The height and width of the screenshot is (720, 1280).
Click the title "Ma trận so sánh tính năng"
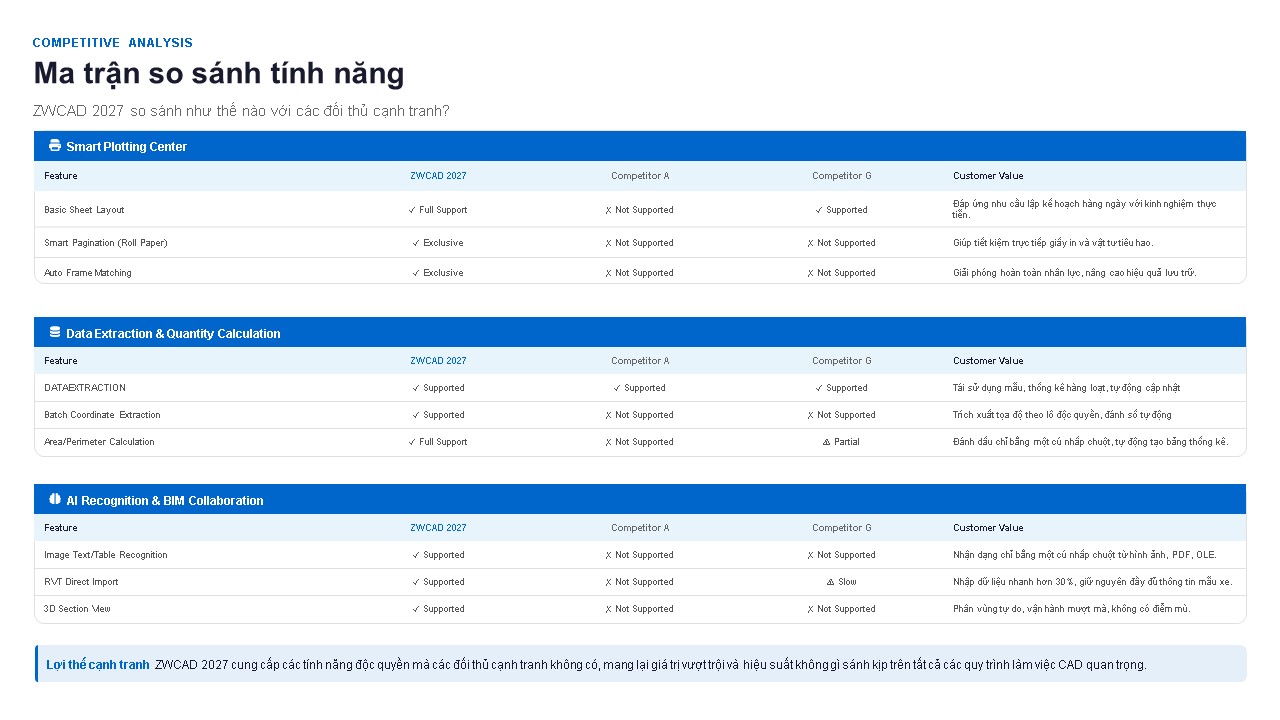coord(219,73)
